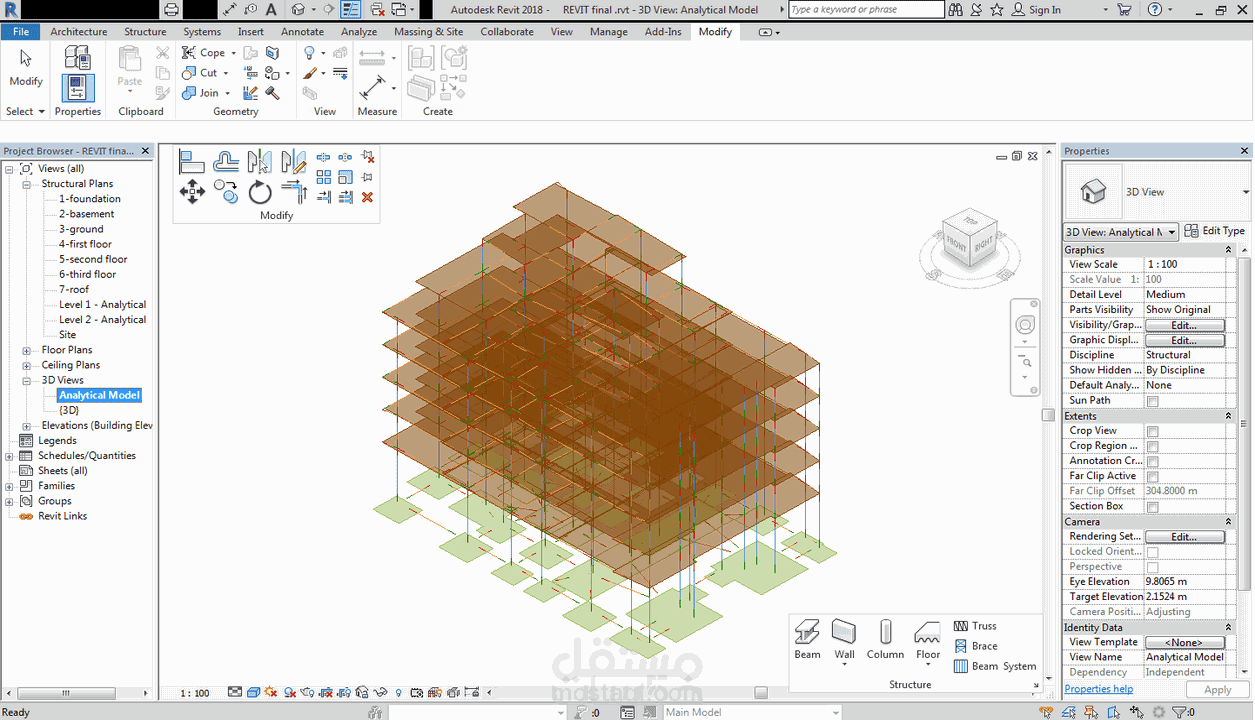Open the Properties help link
This screenshot has height=720, width=1255.
click(x=1099, y=689)
